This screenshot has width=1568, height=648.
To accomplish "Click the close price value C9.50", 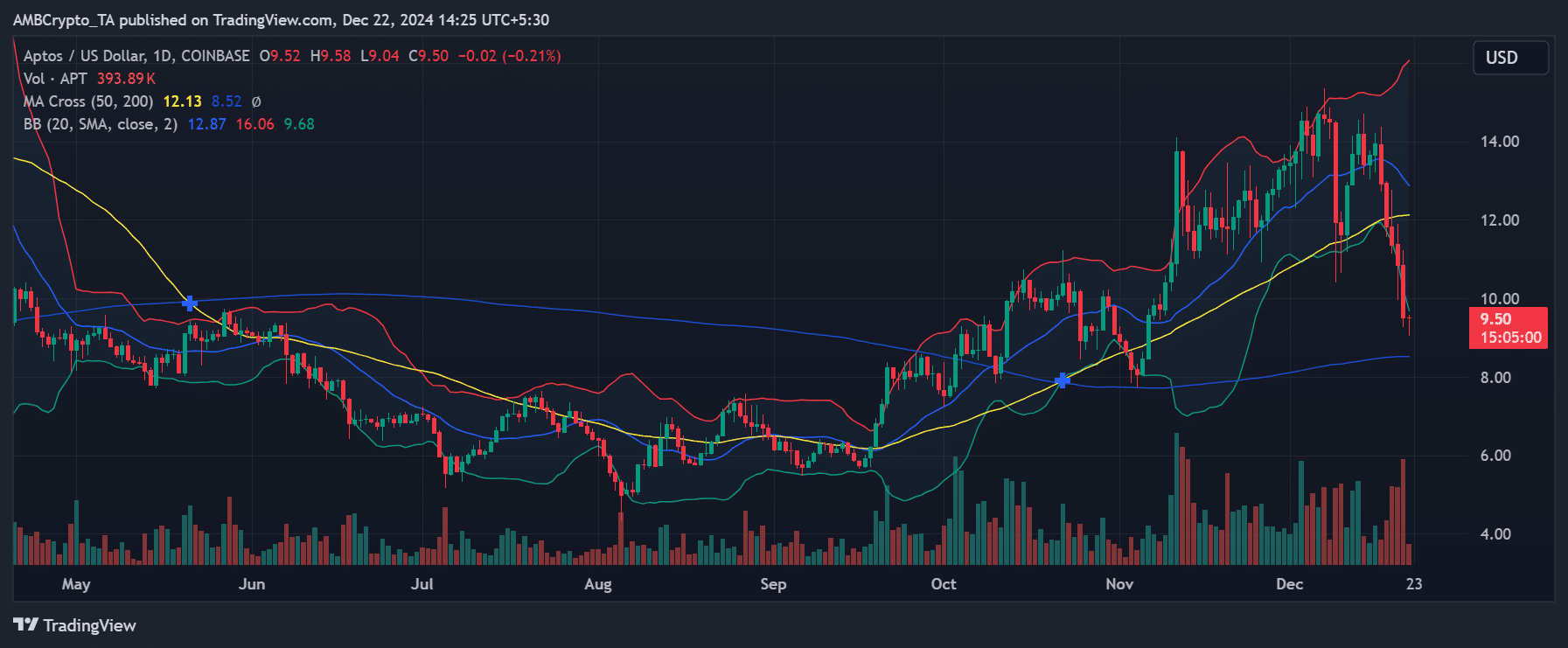I will click(x=429, y=56).
